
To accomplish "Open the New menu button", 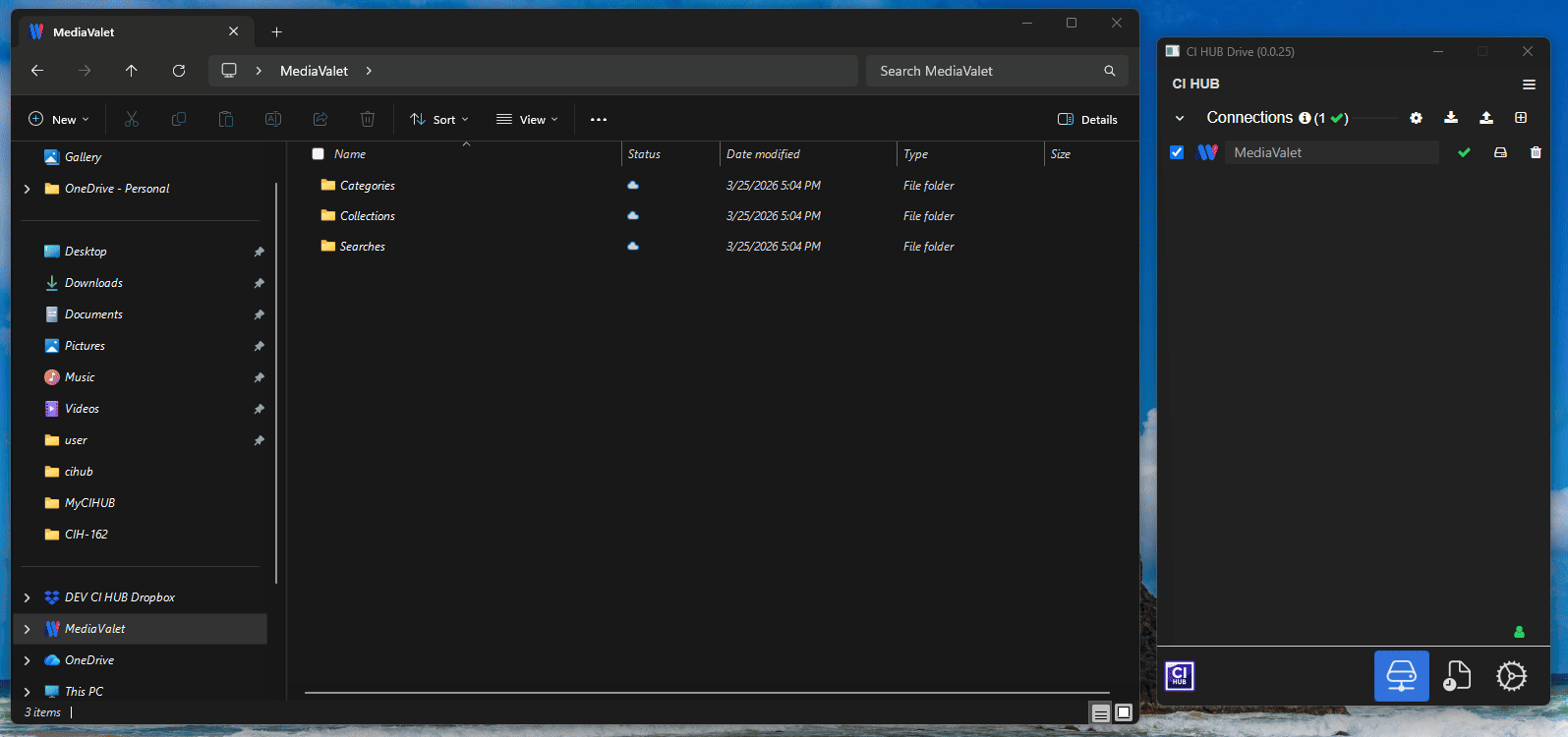I will coord(59,120).
